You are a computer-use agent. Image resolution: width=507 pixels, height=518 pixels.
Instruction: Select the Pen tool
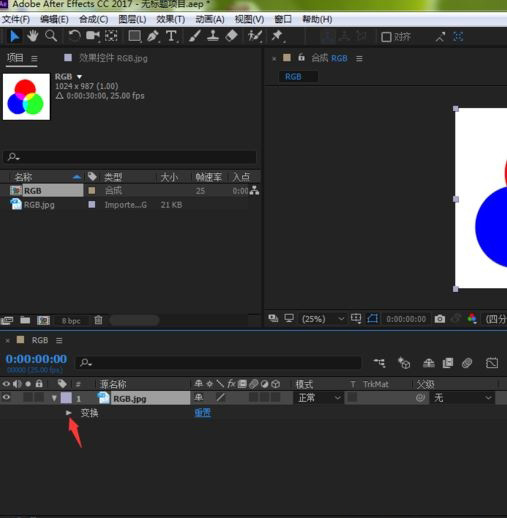[153, 36]
